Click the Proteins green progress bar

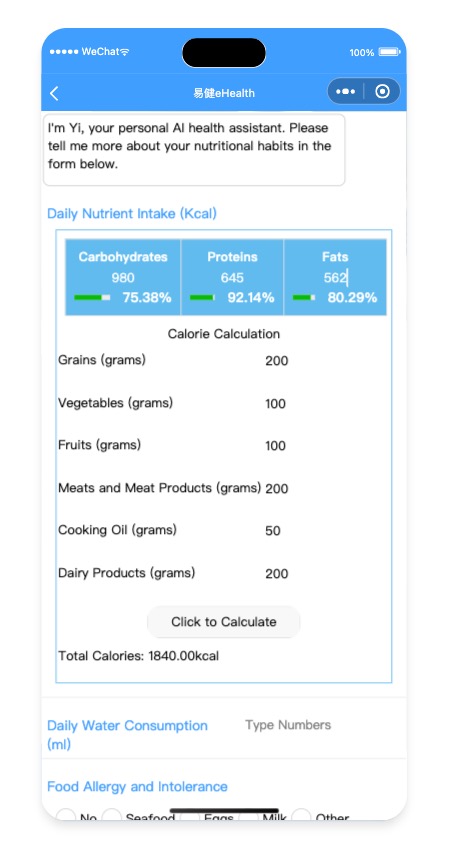[202, 297]
